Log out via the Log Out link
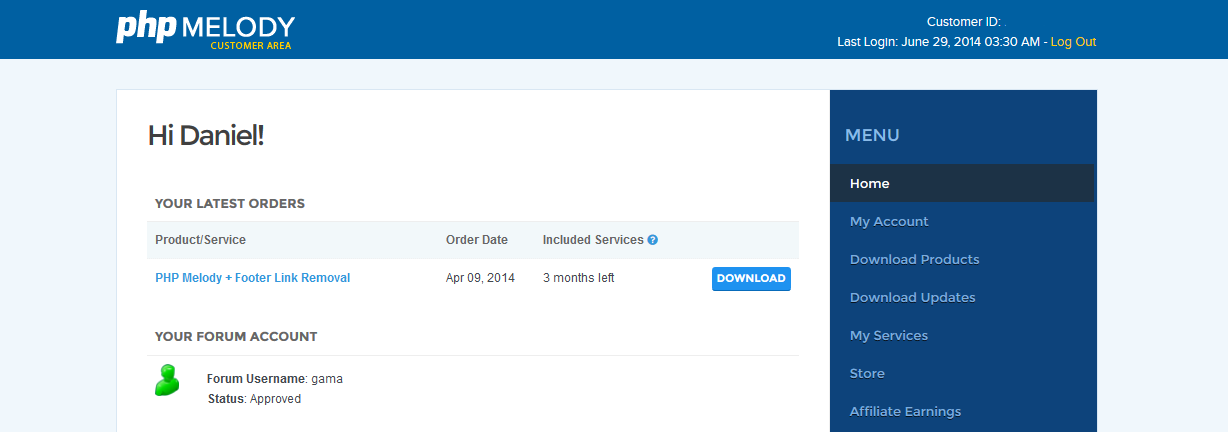The image size is (1228, 432). [1073, 42]
